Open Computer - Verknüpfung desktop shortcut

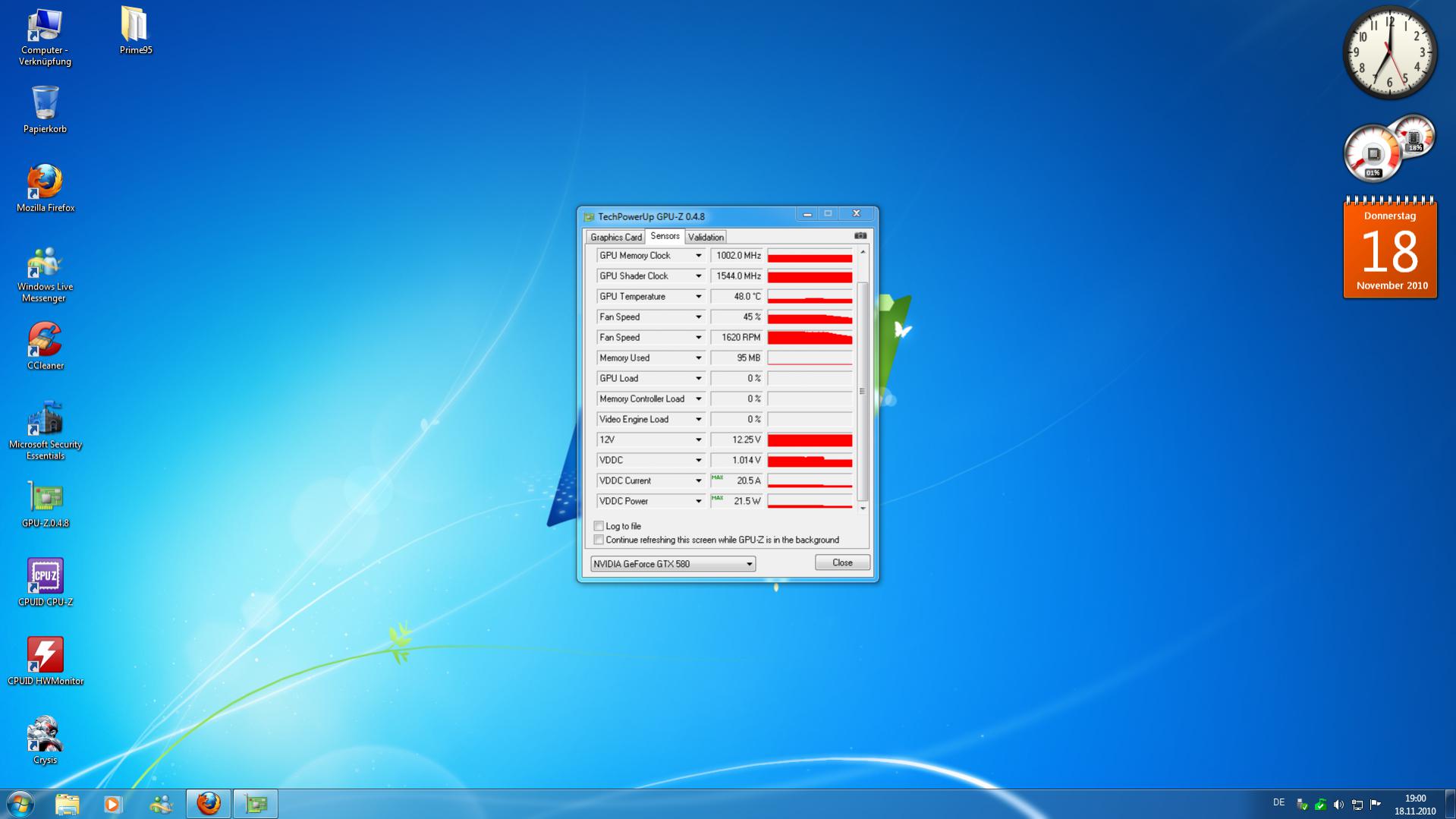tap(45, 38)
